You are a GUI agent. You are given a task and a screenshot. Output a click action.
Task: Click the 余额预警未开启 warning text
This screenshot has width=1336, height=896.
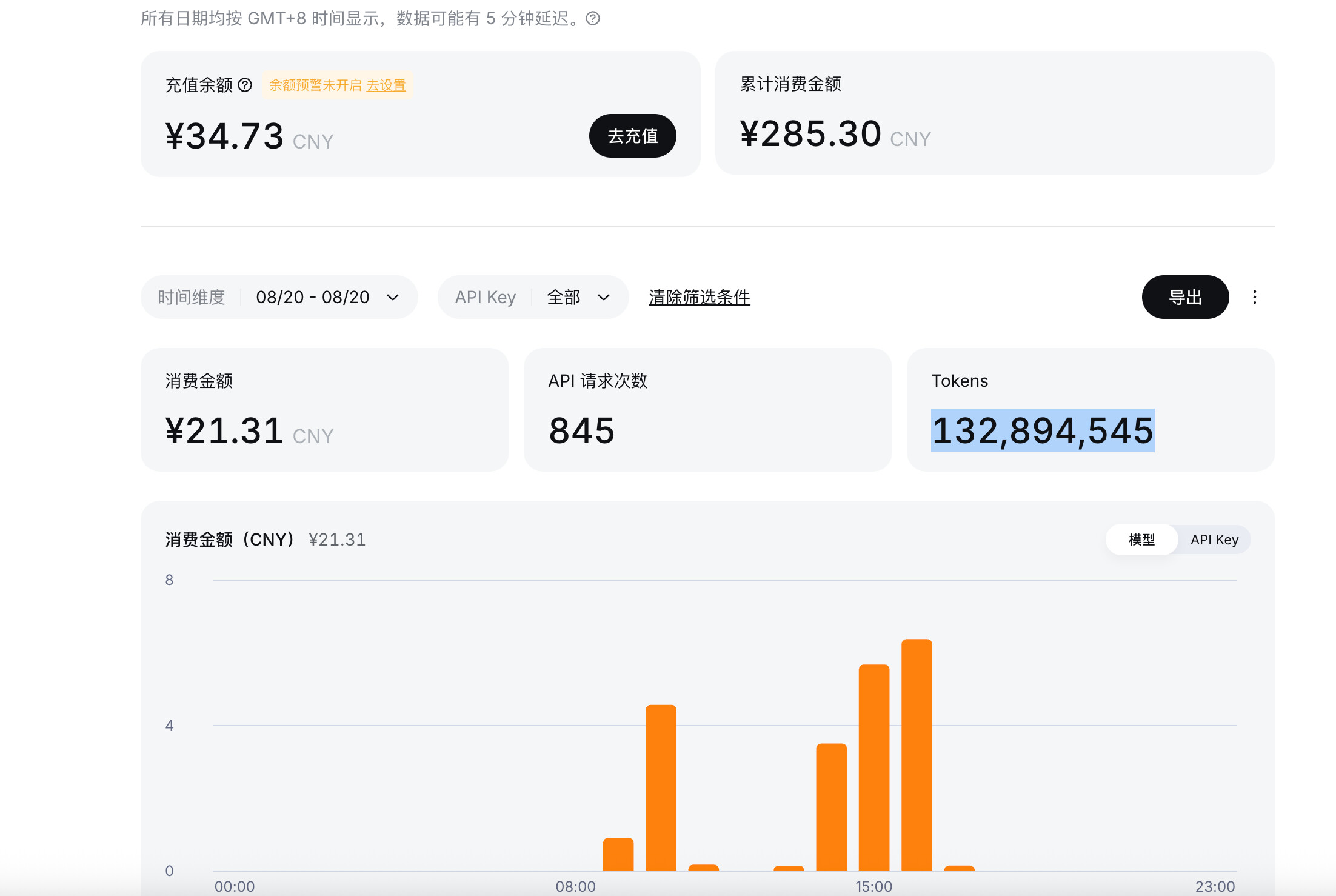(315, 85)
